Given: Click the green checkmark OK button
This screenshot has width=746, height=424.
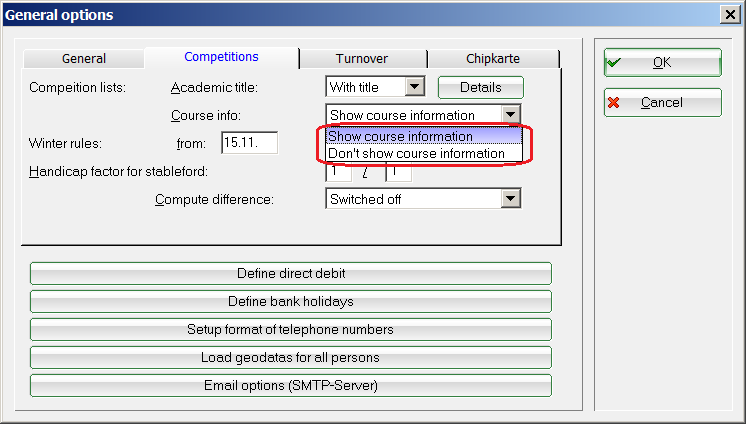Looking at the screenshot, I should [x=662, y=62].
